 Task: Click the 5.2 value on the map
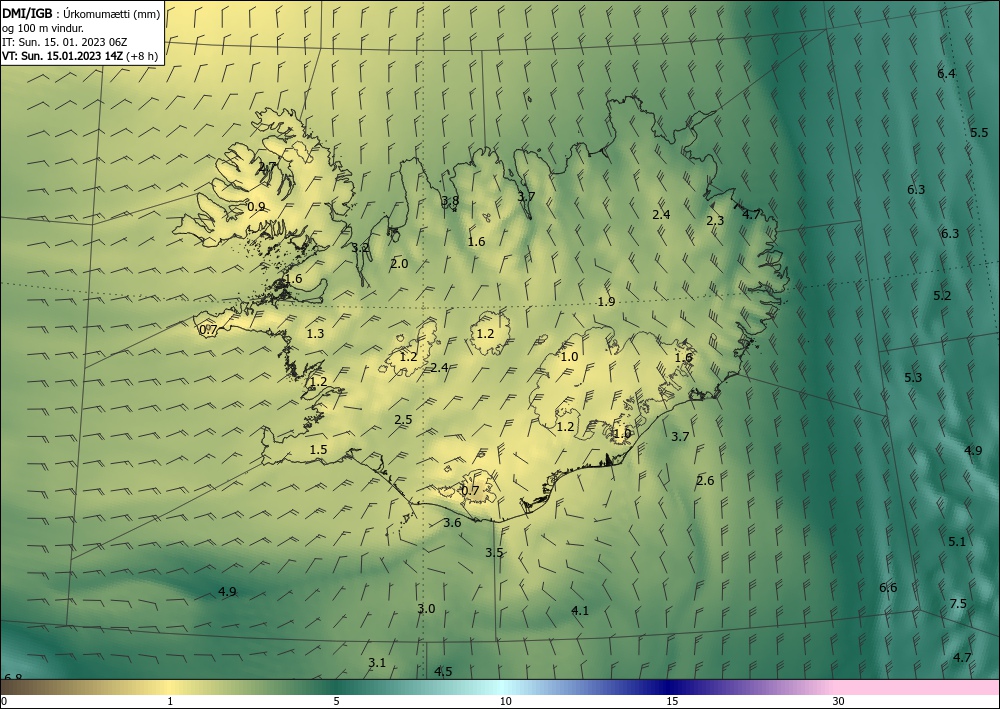[x=942, y=295]
